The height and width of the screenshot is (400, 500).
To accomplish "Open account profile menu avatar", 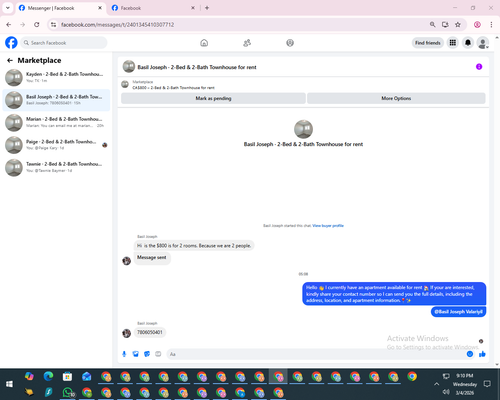I will pyautogui.click(x=483, y=43).
